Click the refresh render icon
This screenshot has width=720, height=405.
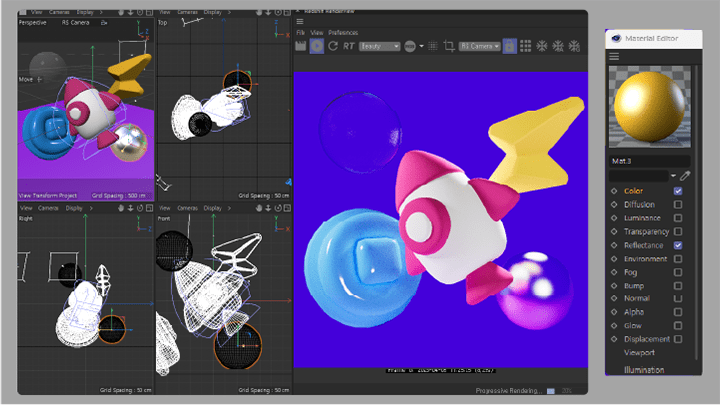click(x=333, y=46)
